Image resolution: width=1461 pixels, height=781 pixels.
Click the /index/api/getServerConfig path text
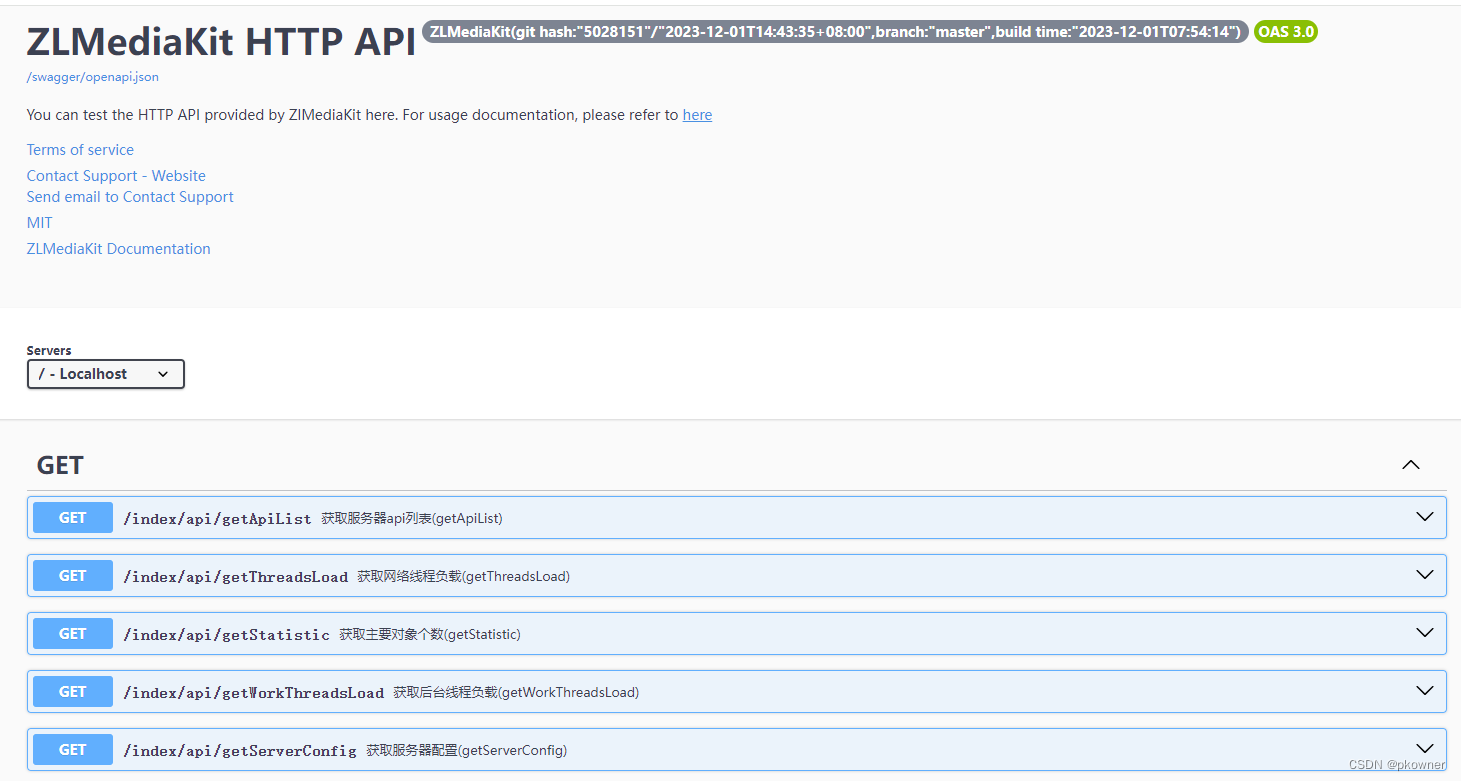pos(240,751)
